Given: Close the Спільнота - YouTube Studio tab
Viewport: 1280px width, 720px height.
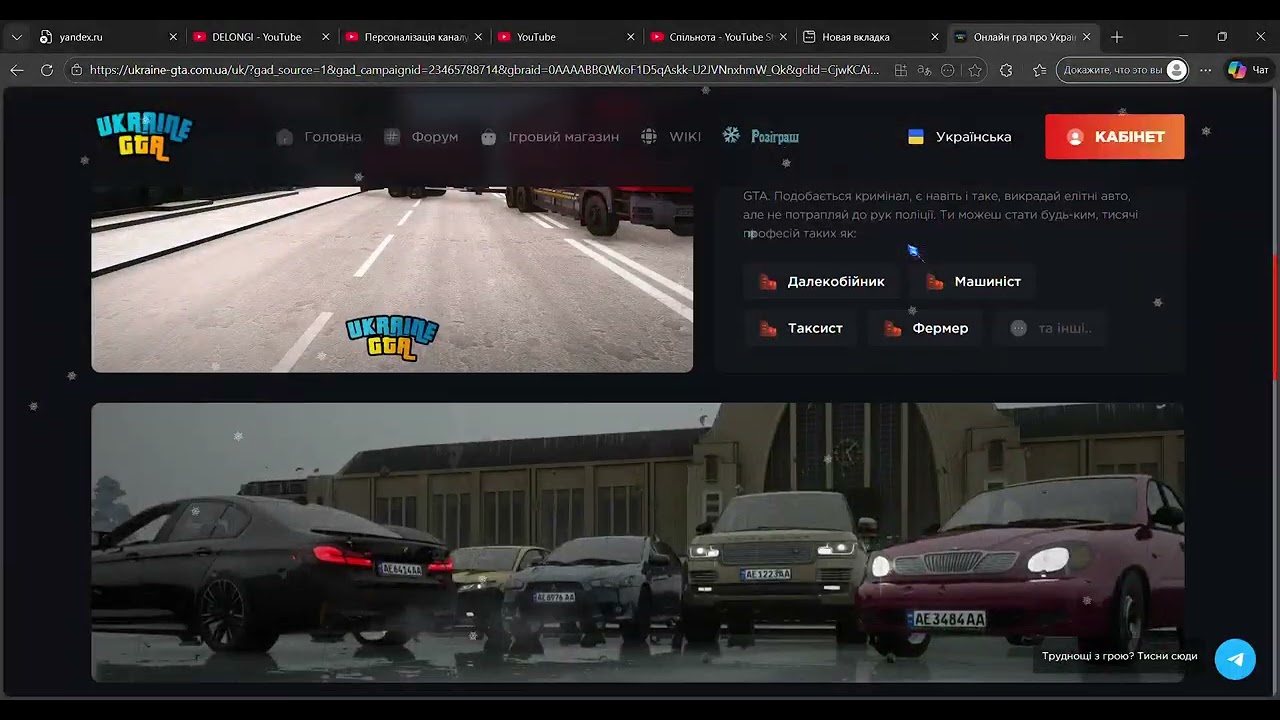Looking at the screenshot, I should (x=783, y=37).
